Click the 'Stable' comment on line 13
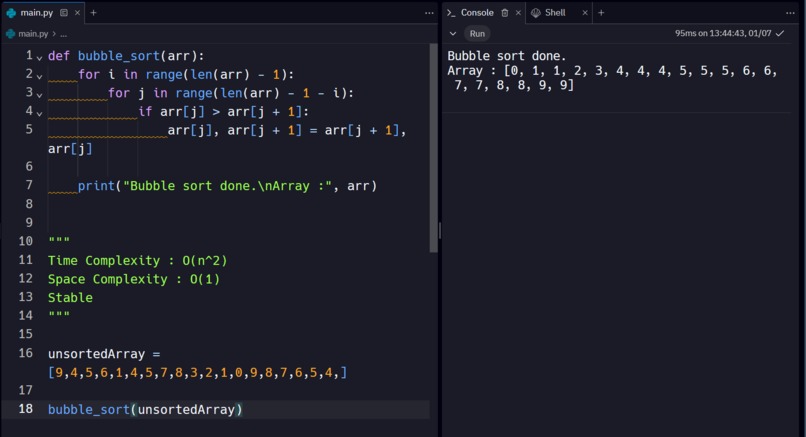 (70, 298)
